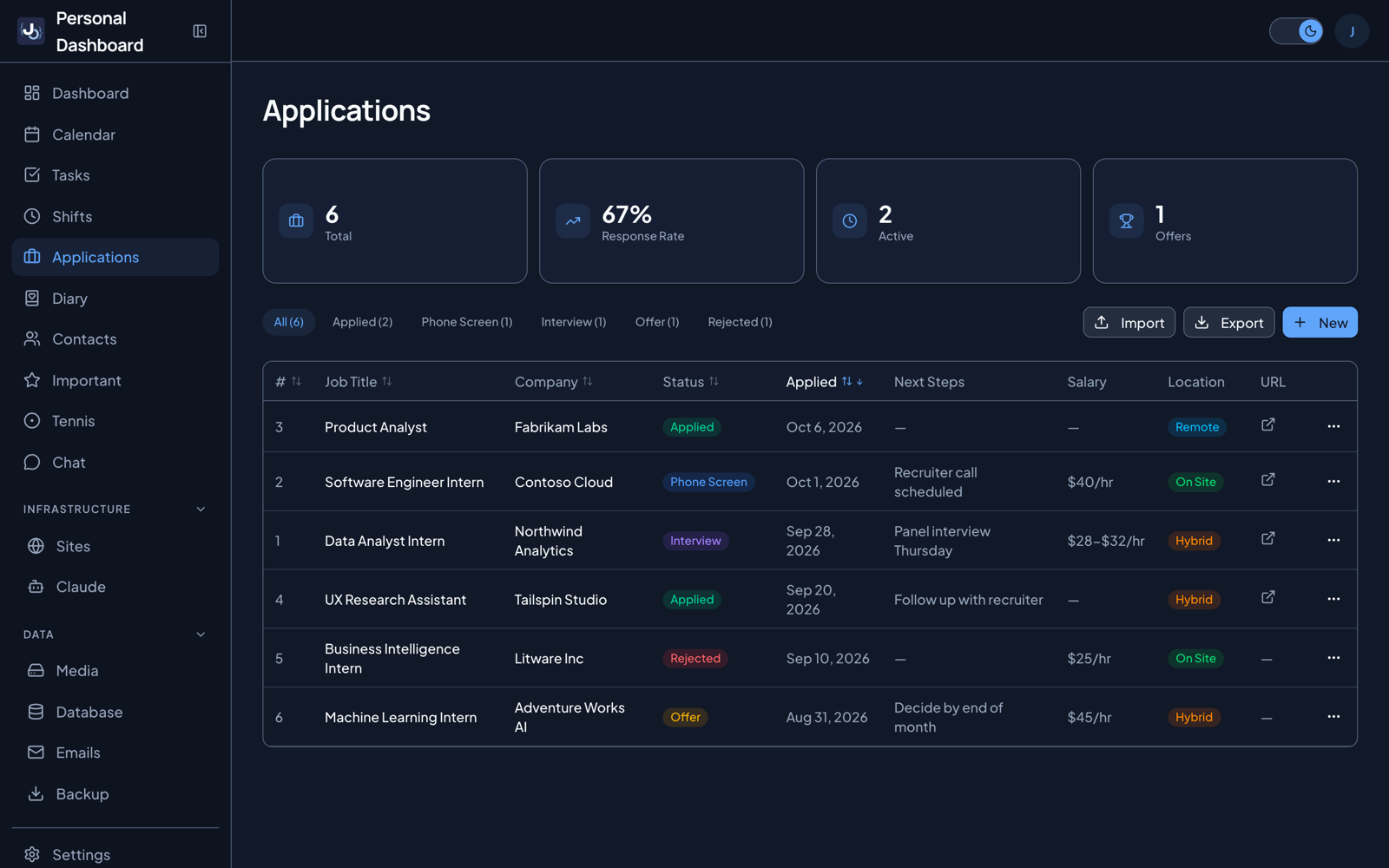Image resolution: width=1389 pixels, height=868 pixels.
Task: Open Claude in sidebar
Action: (115, 587)
